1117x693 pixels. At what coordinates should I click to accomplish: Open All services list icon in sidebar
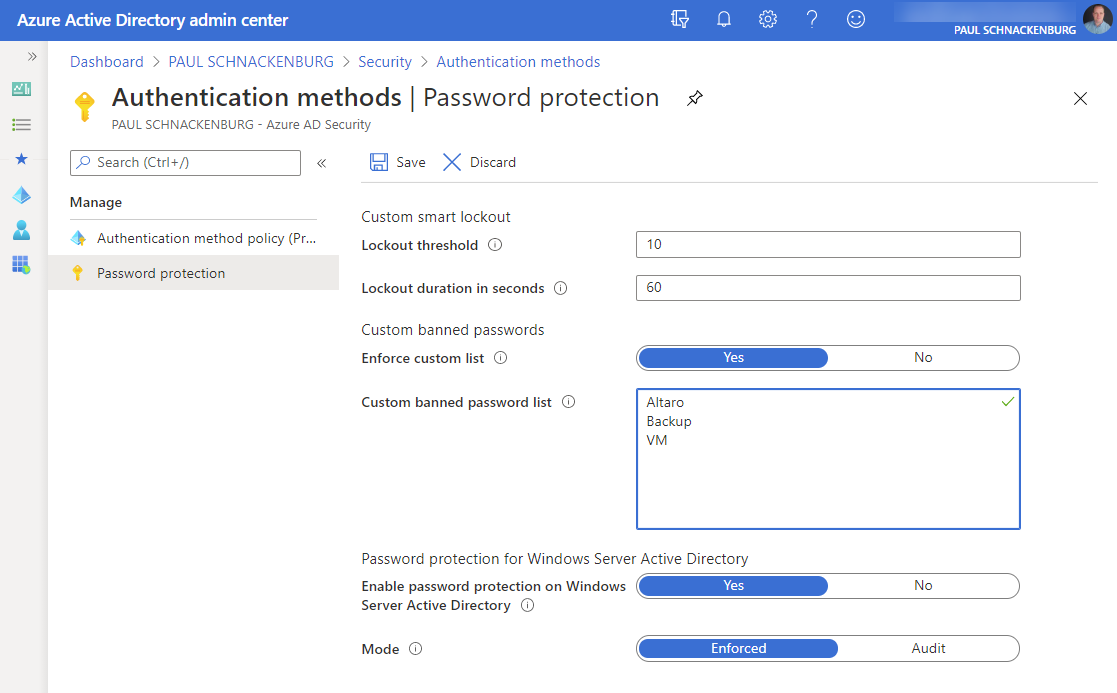click(x=21, y=125)
